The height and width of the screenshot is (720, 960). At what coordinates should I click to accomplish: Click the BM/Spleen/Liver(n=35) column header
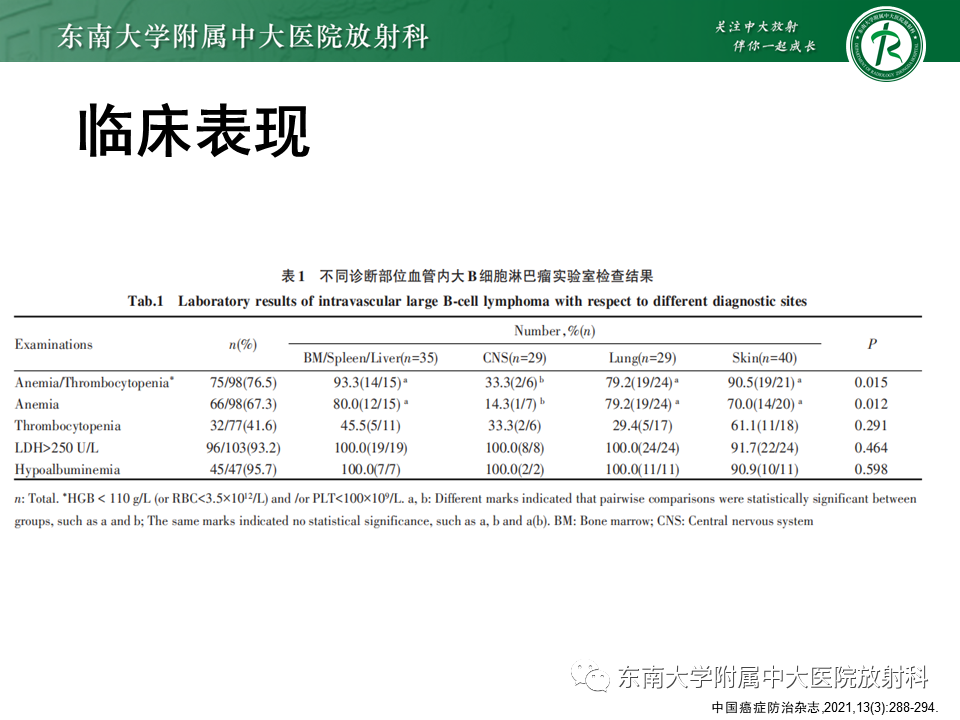pos(370,358)
